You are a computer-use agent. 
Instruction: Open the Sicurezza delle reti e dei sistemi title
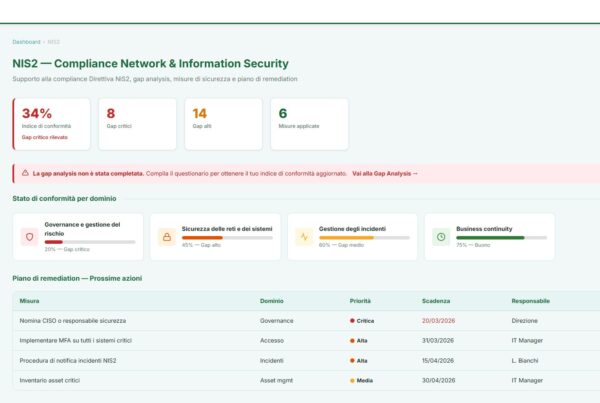tap(227, 229)
